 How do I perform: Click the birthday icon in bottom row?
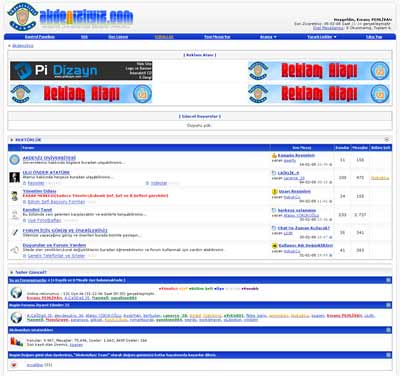coord(14,365)
